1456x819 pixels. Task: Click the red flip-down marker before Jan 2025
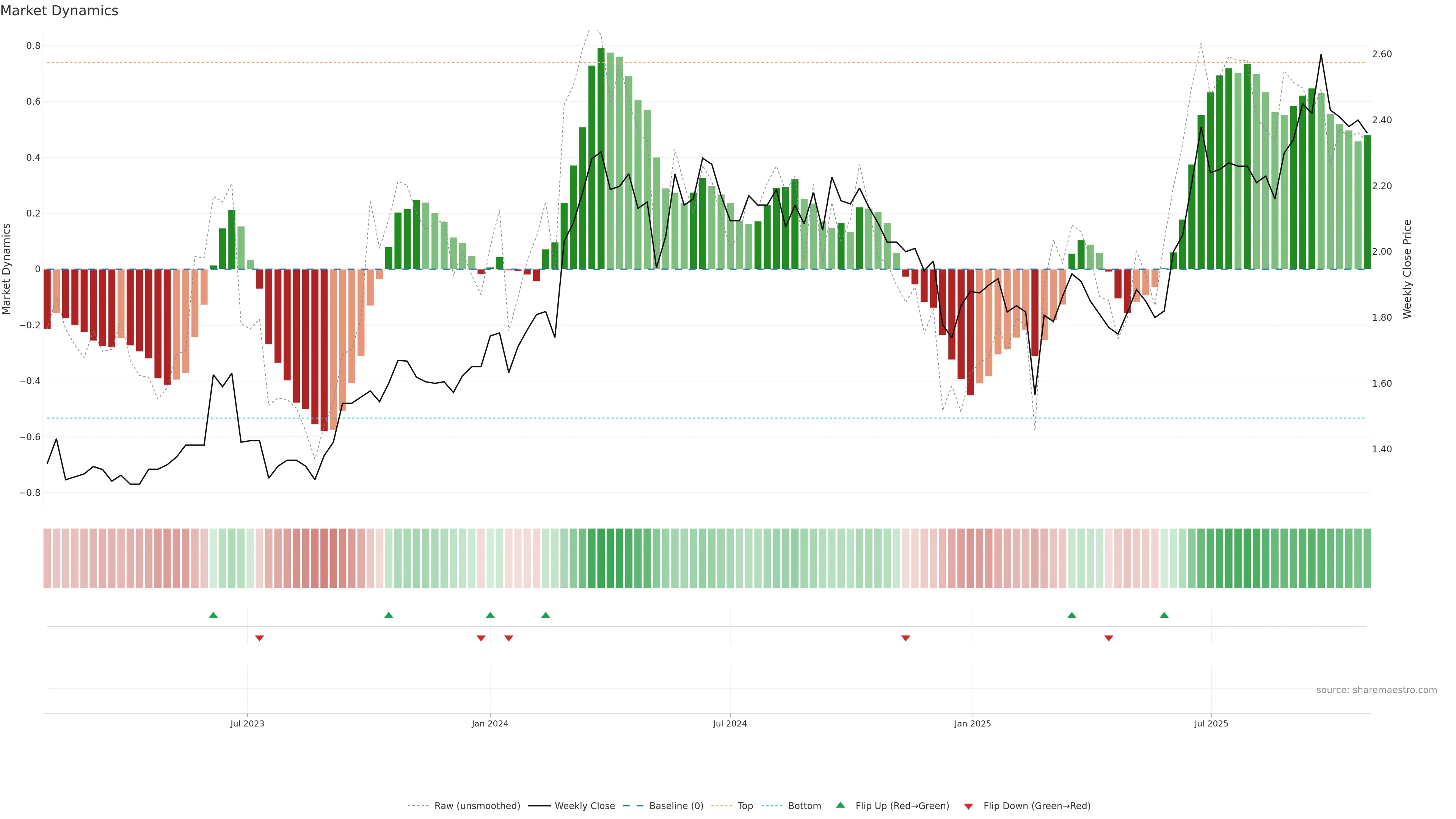point(905,638)
